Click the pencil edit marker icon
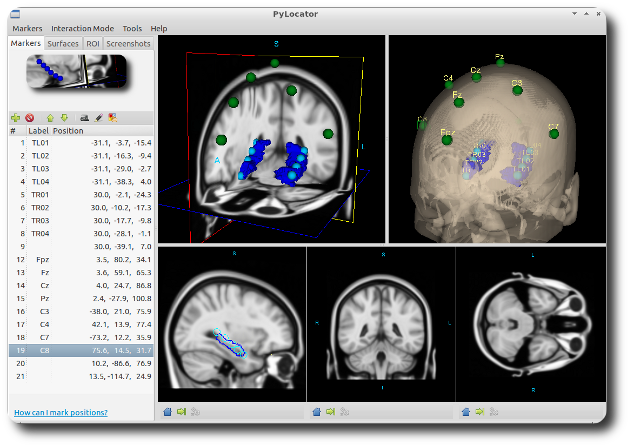Image resolution: width=630 pixels, height=447 pixels. 98,118
